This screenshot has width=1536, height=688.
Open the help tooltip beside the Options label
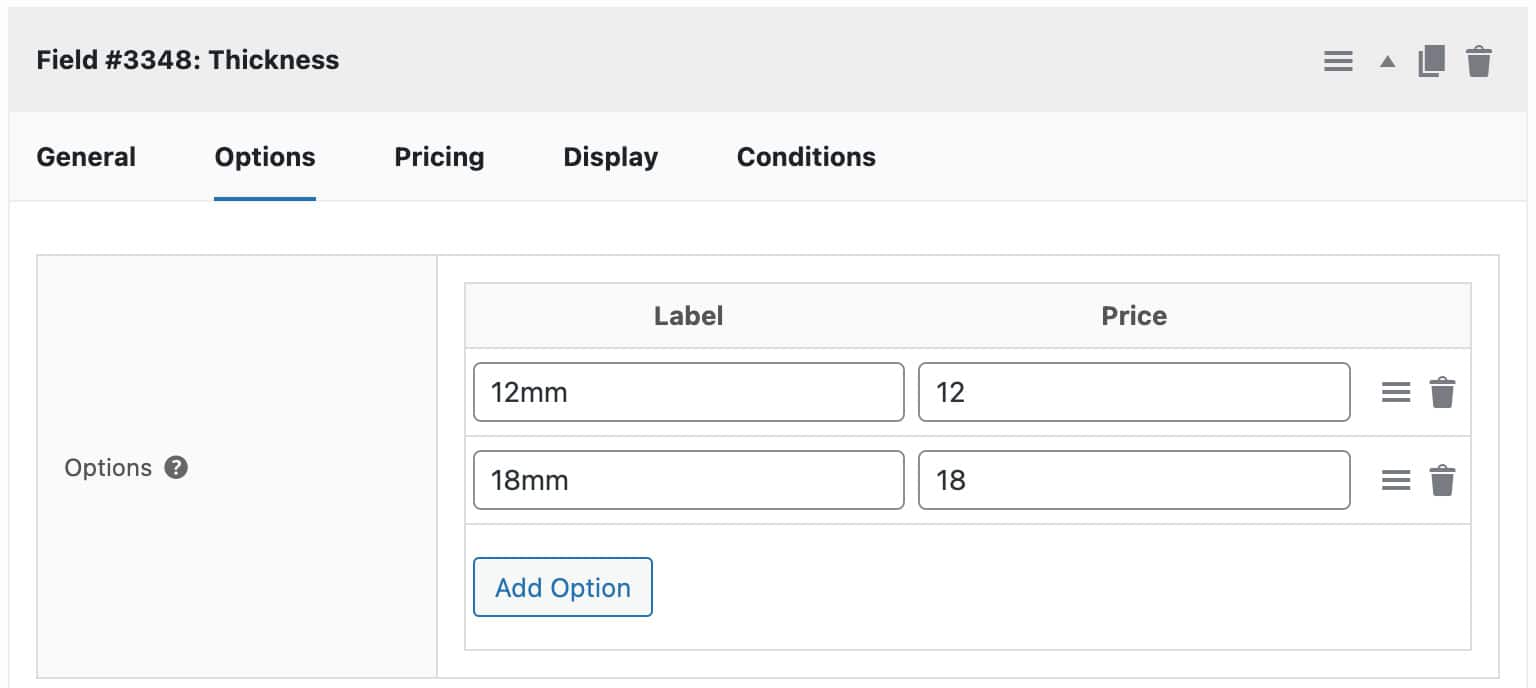click(176, 467)
